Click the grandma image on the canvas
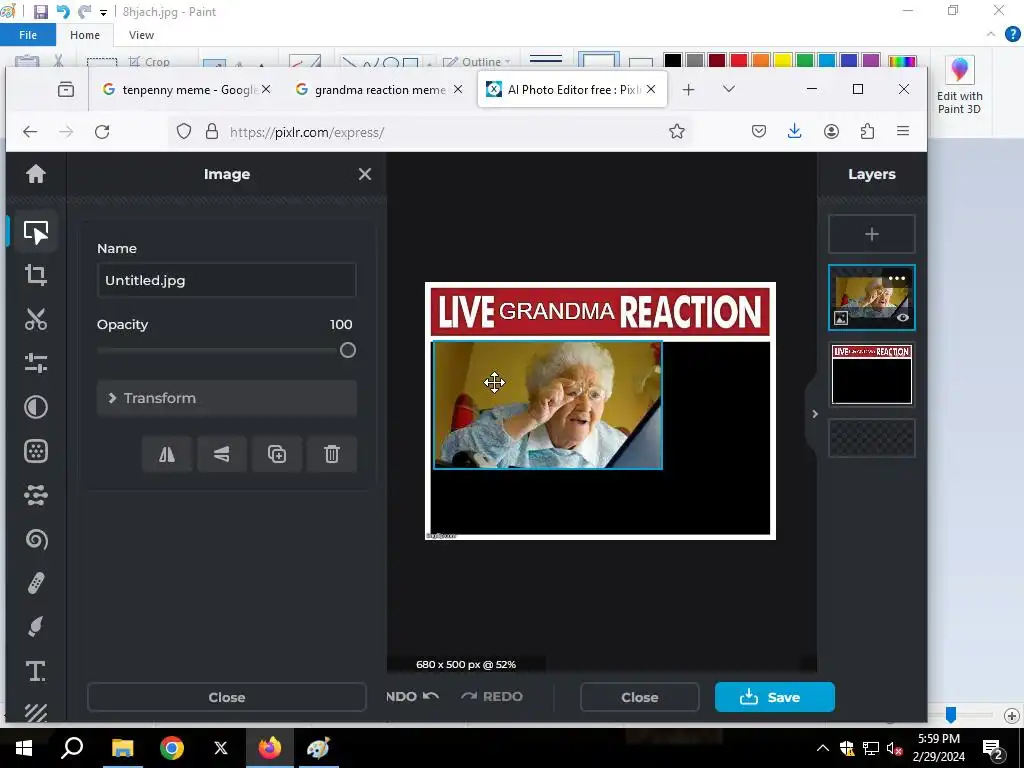 point(548,405)
